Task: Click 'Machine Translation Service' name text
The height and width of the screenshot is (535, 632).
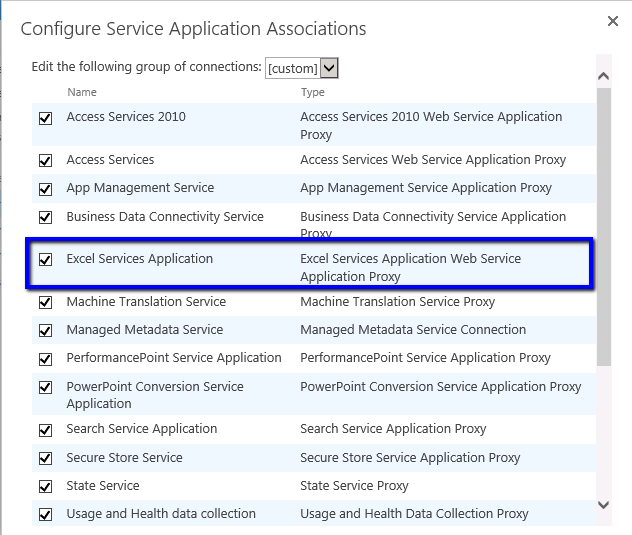Action: tap(146, 302)
